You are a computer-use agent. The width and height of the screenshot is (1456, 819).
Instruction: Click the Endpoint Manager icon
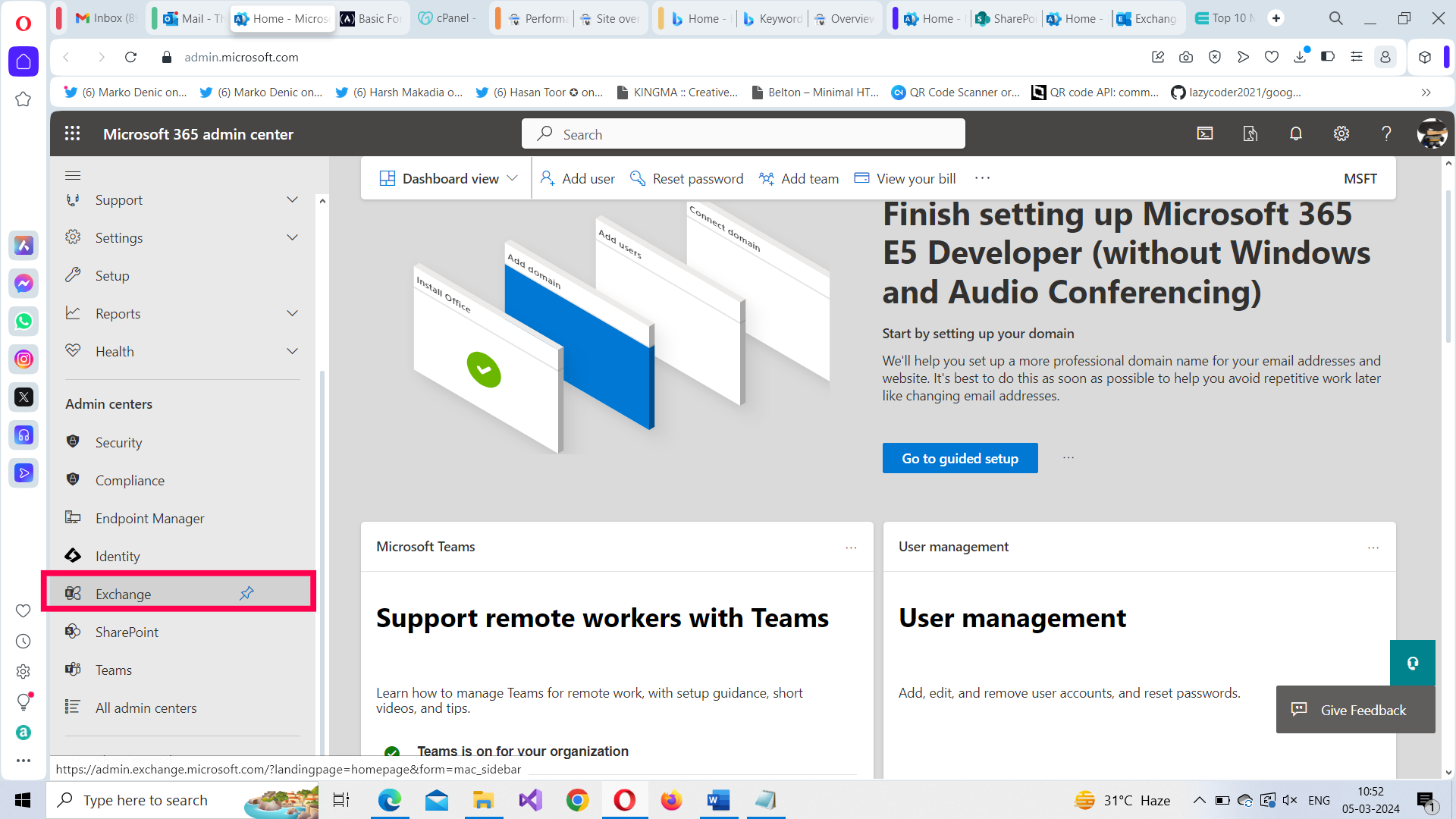[x=73, y=518]
